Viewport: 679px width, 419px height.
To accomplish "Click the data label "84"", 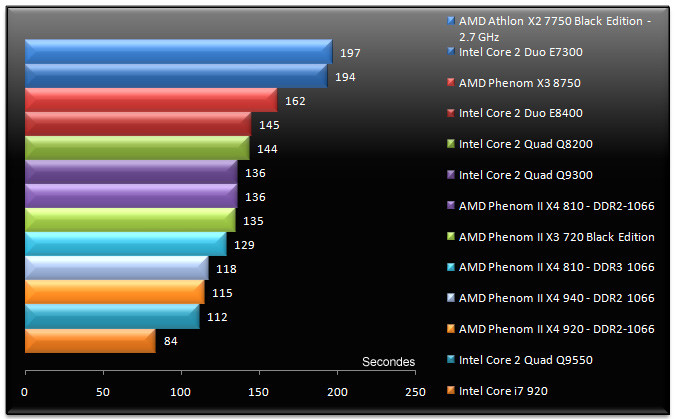I will (x=171, y=341).
